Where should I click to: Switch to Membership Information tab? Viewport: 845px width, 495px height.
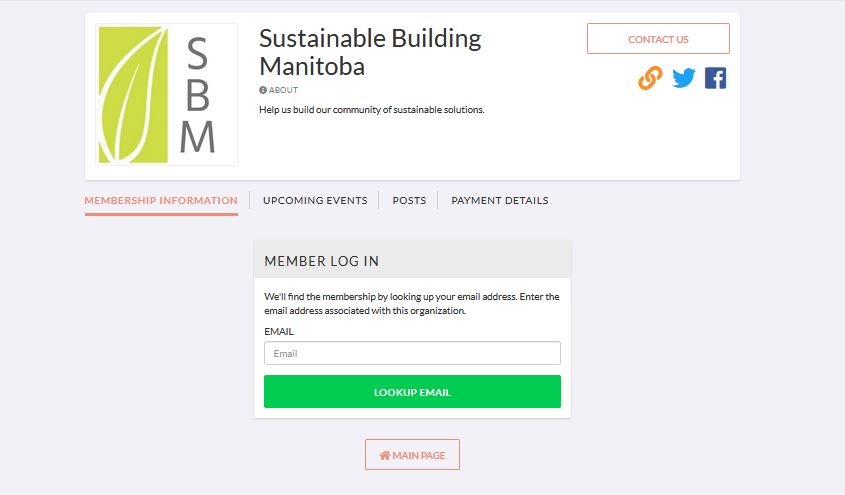point(161,200)
